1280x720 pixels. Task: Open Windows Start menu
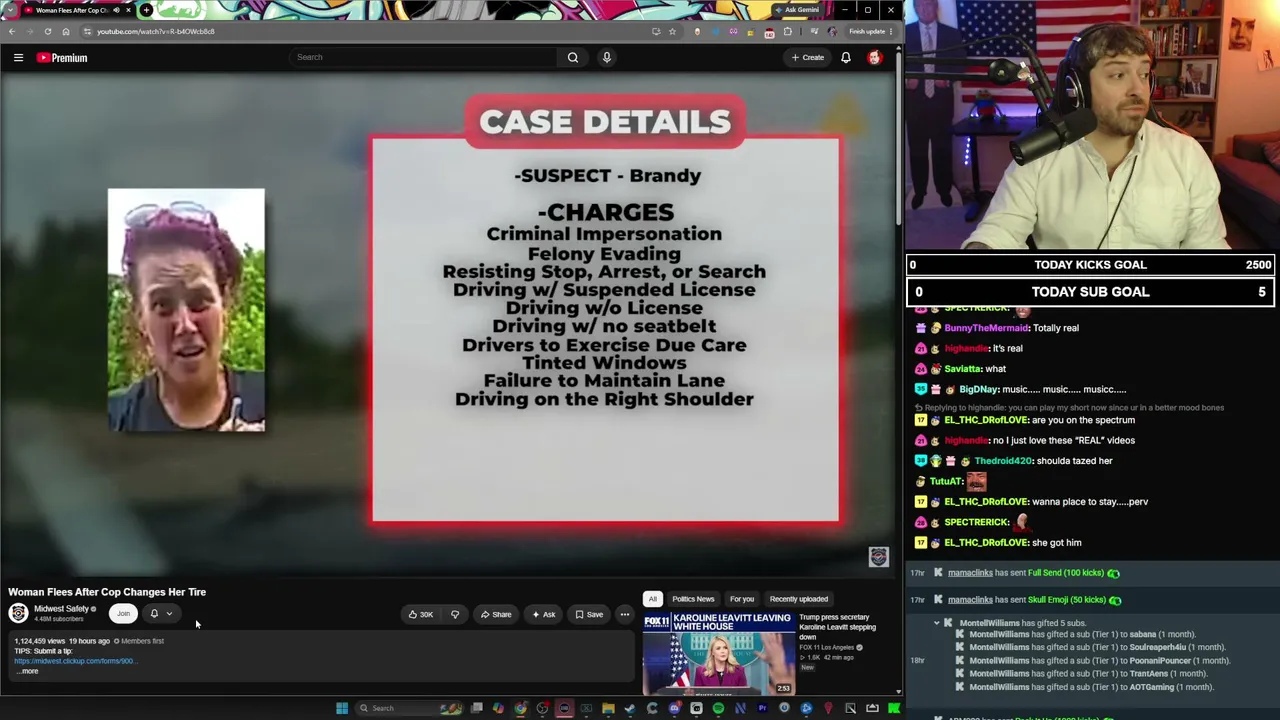point(342,708)
